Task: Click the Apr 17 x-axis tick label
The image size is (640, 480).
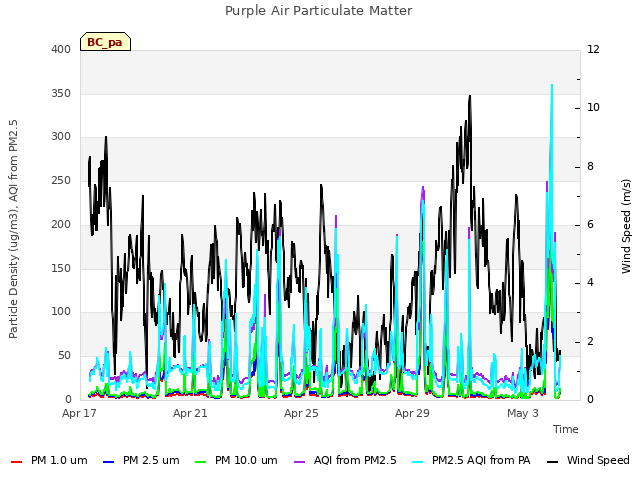Action: [x=79, y=413]
